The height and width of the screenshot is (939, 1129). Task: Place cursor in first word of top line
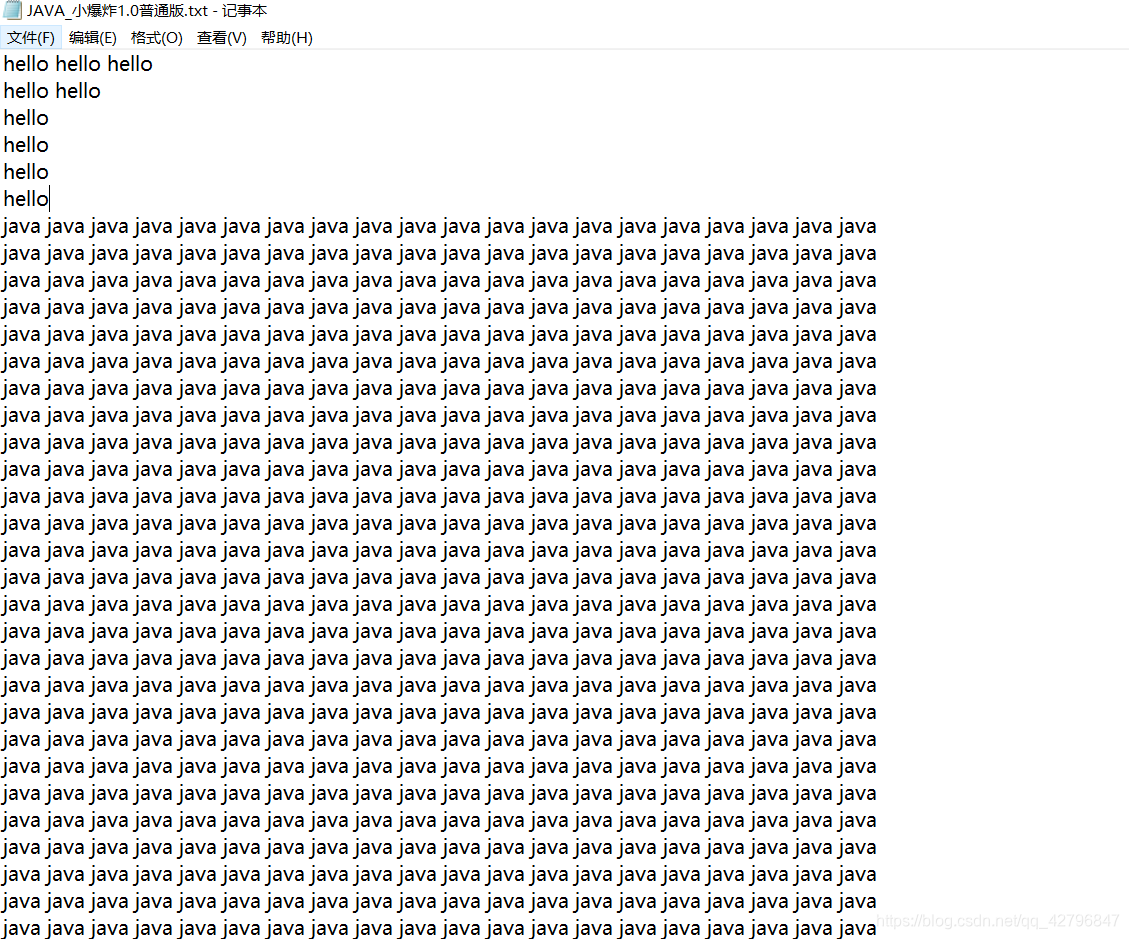(x=26, y=64)
